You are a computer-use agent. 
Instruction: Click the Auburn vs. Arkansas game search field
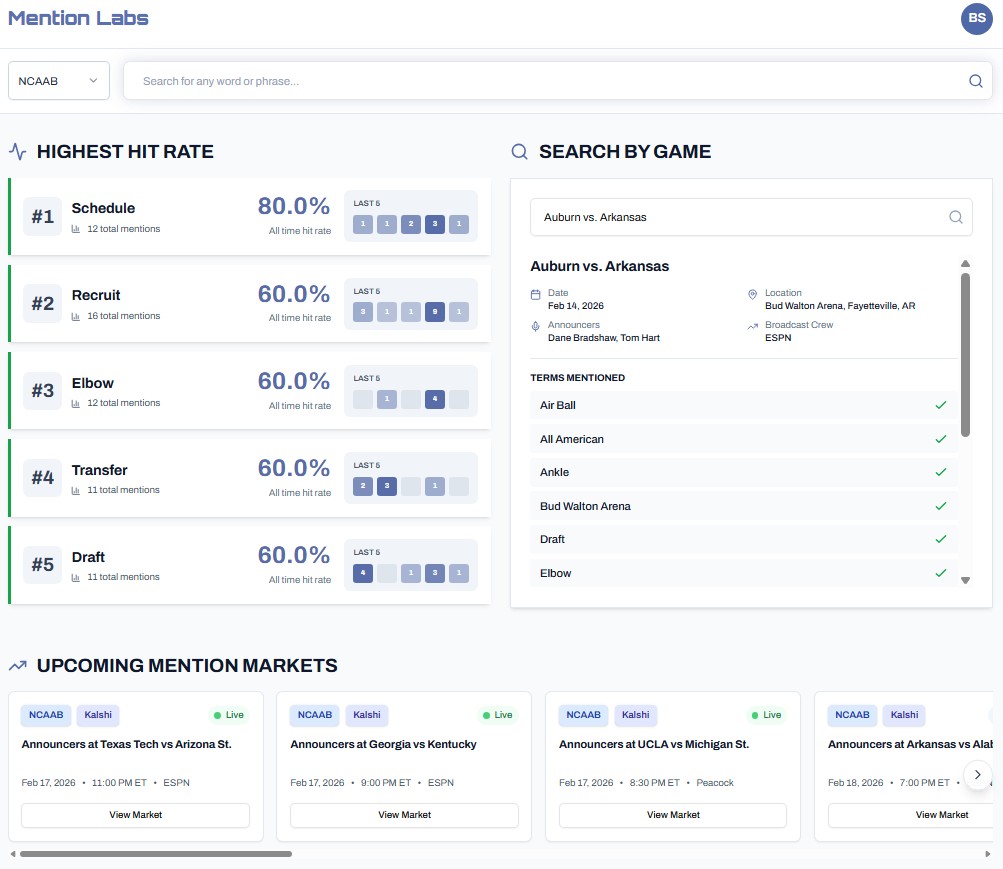point(751,217)
